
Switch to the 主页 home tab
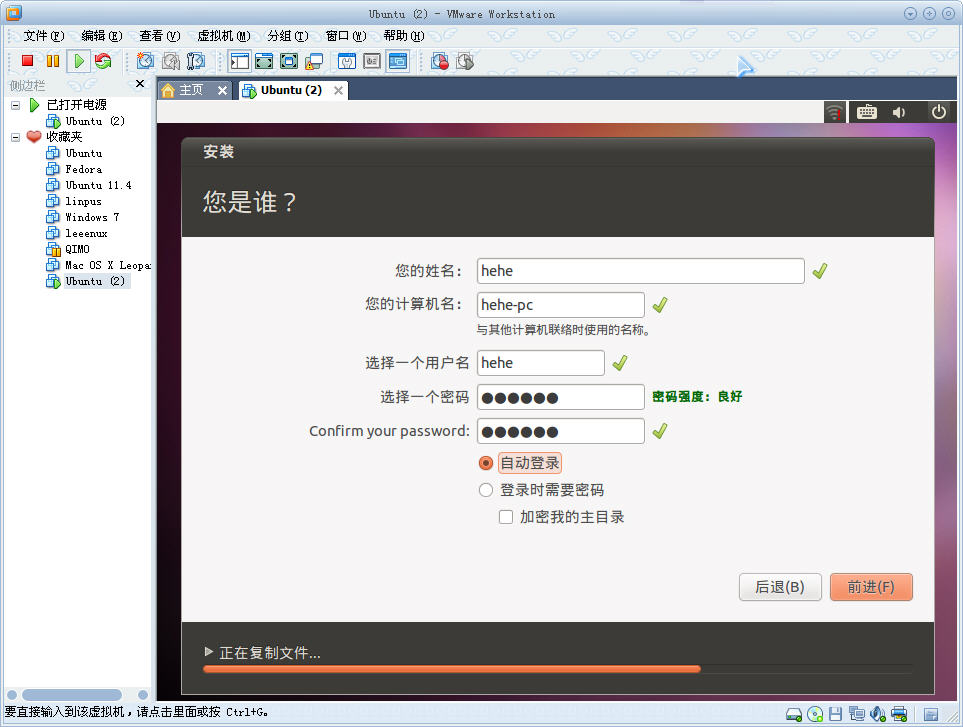tap(190, 90)
